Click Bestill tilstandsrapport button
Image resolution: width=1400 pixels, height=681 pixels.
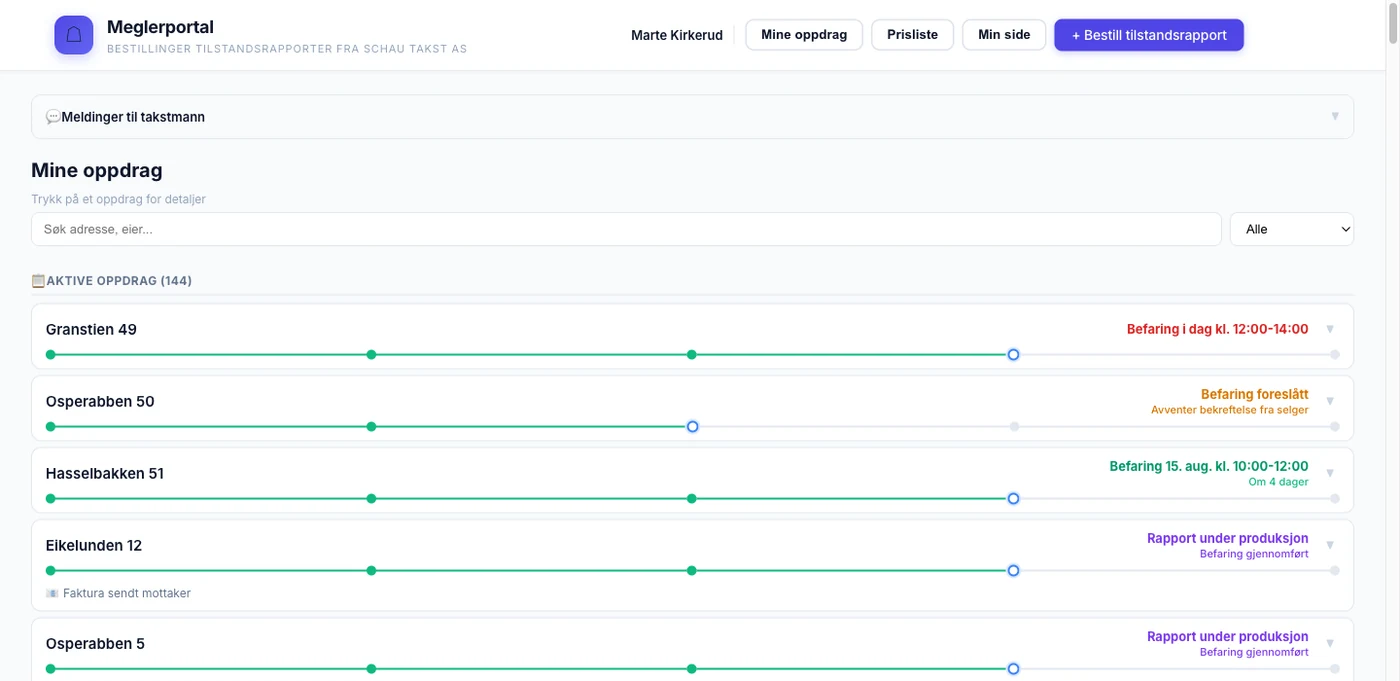click(x=1149, y=35)
